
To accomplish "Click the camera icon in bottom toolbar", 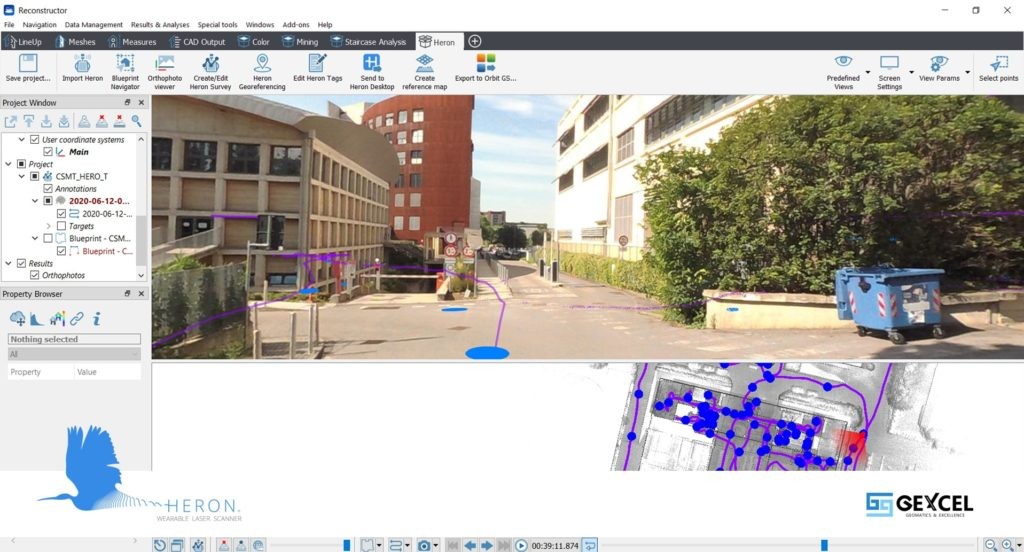I will point(424,545).
